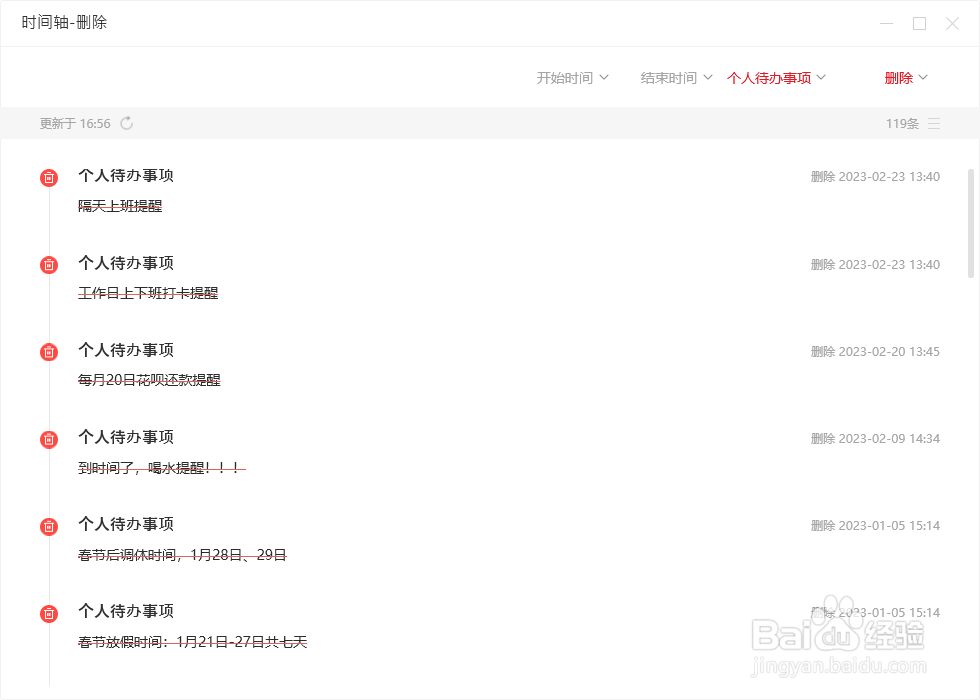
Task: Click timestamp 删除 2023-02-20 13:45
Action: 875,351
